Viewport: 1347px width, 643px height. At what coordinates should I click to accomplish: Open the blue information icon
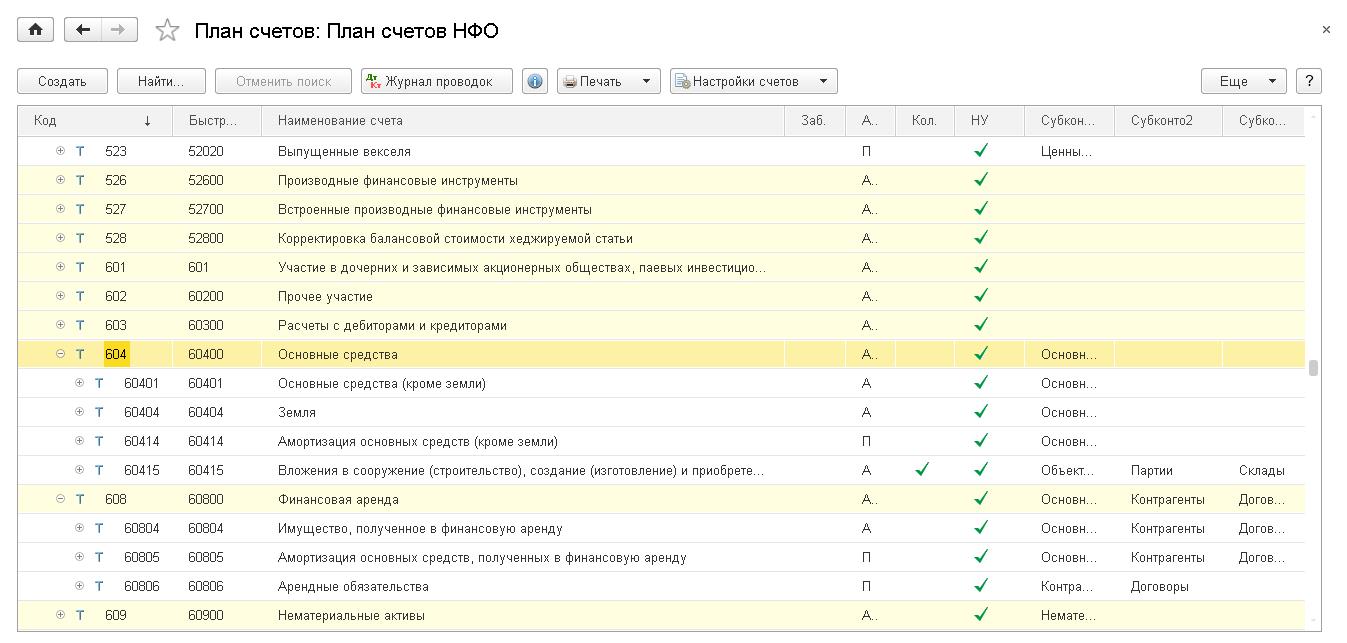535,82
